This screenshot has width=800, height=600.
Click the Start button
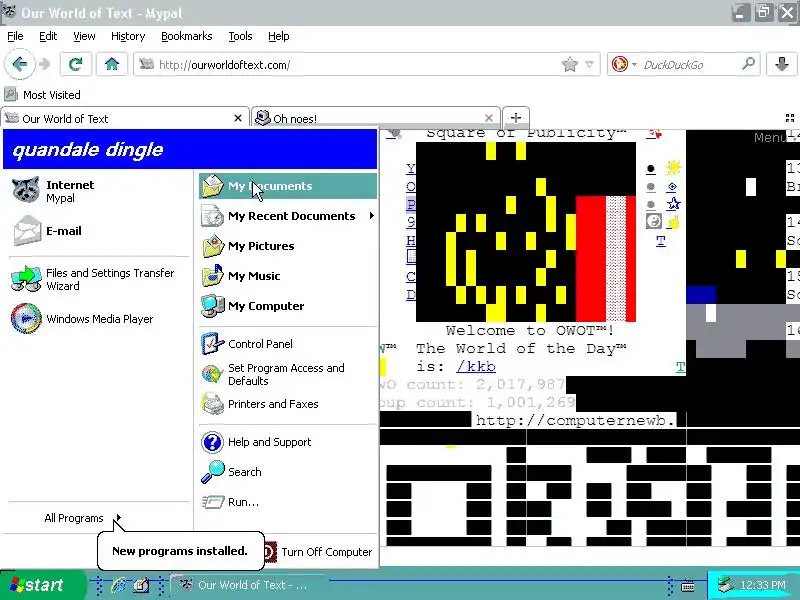(42, 585)
